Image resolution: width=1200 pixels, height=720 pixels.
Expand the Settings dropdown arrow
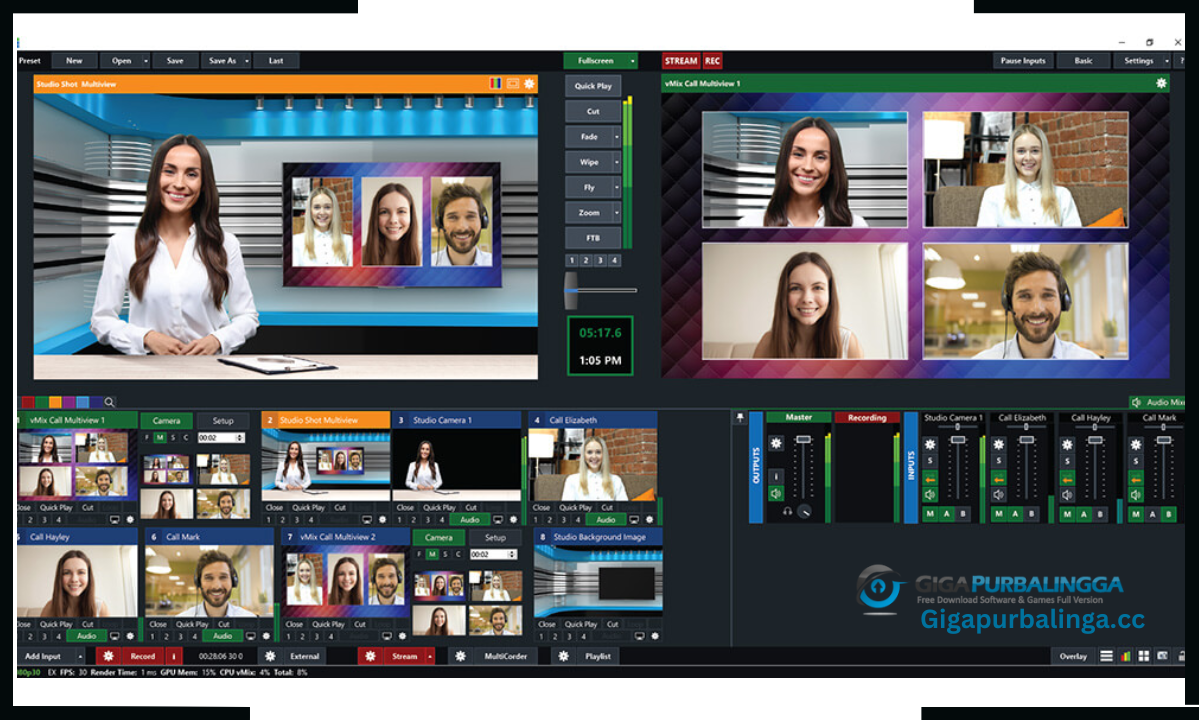tap(1166, 61)
